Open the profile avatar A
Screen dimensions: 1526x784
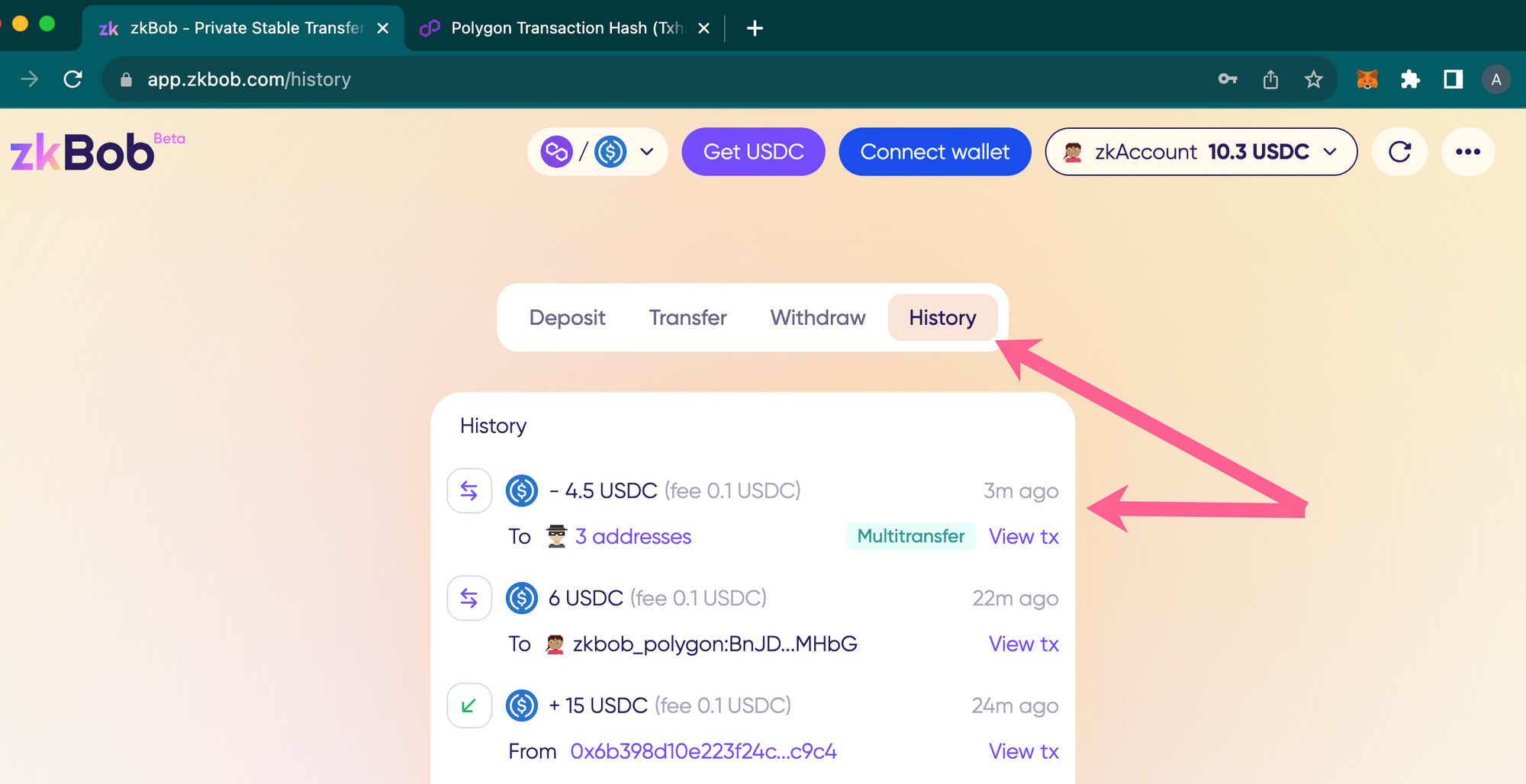tap(1495, 79)
